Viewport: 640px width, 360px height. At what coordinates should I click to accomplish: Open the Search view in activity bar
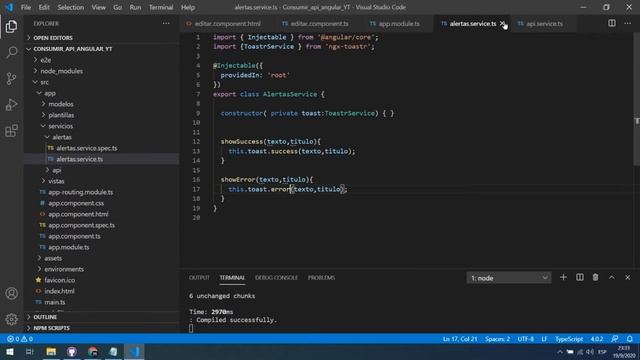(11, 52)
